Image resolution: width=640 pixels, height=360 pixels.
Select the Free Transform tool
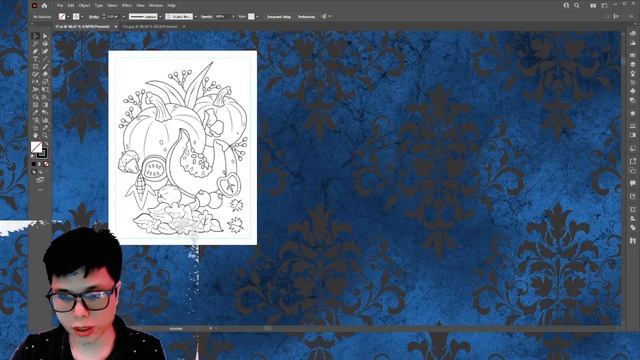[x=45, y=89]
